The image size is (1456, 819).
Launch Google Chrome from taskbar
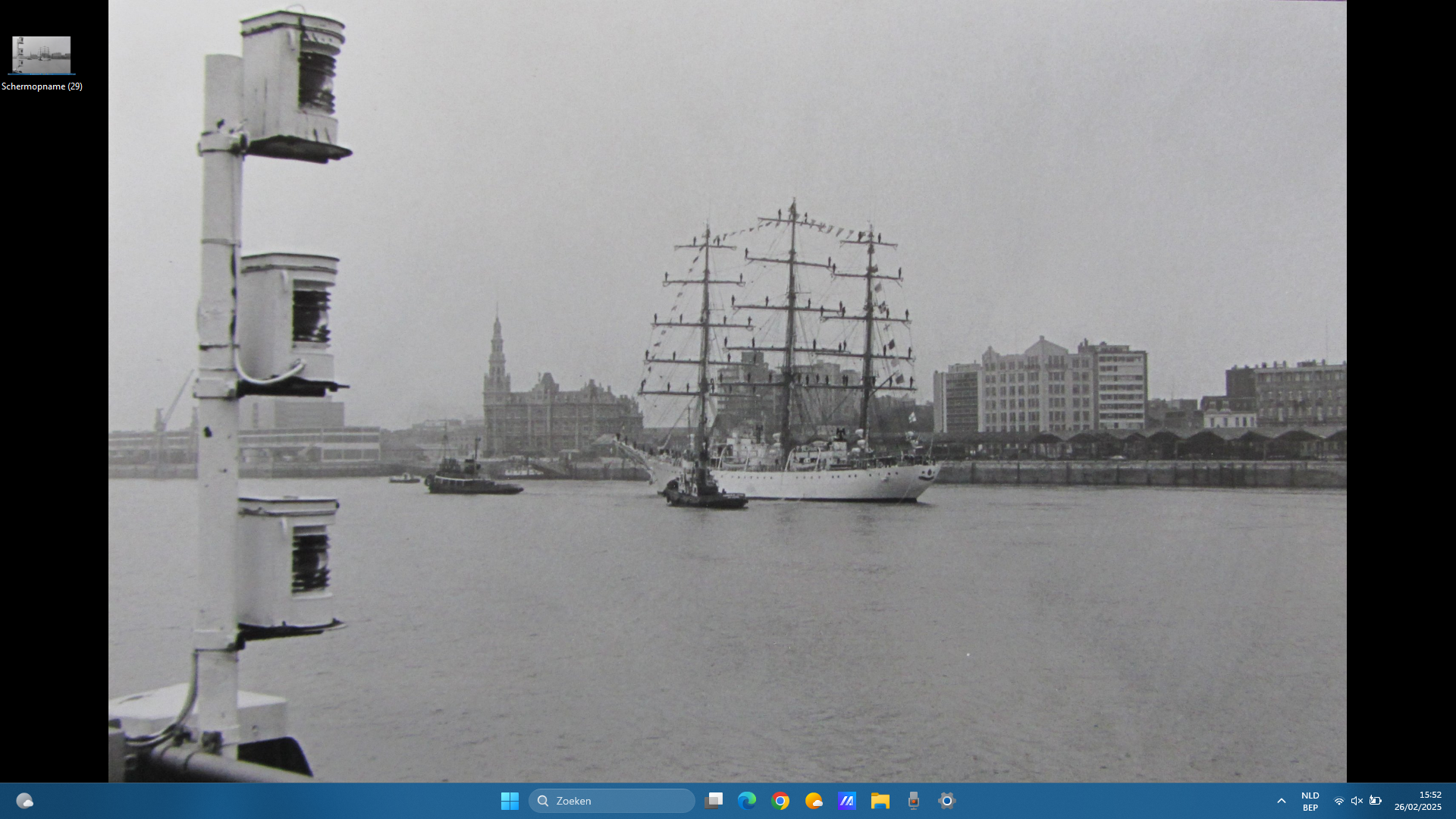pyautogui.click(x=780, y=801)
